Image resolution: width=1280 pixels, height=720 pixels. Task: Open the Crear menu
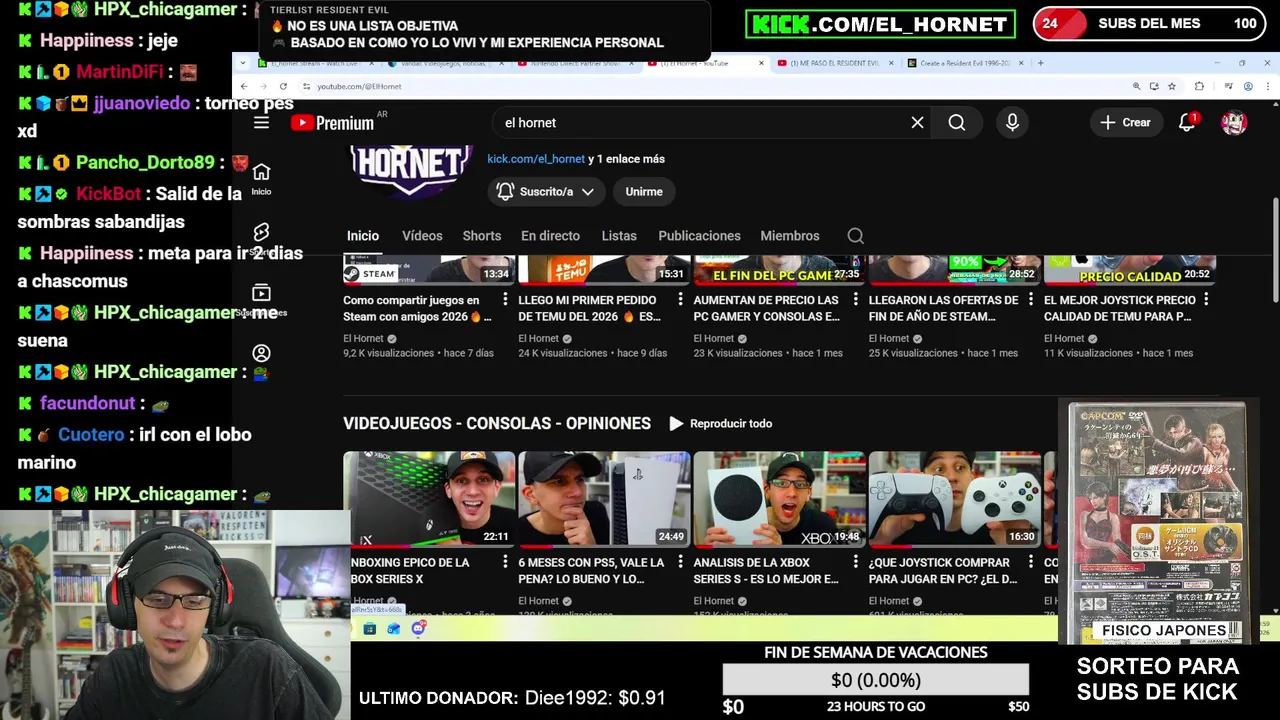1126,122
